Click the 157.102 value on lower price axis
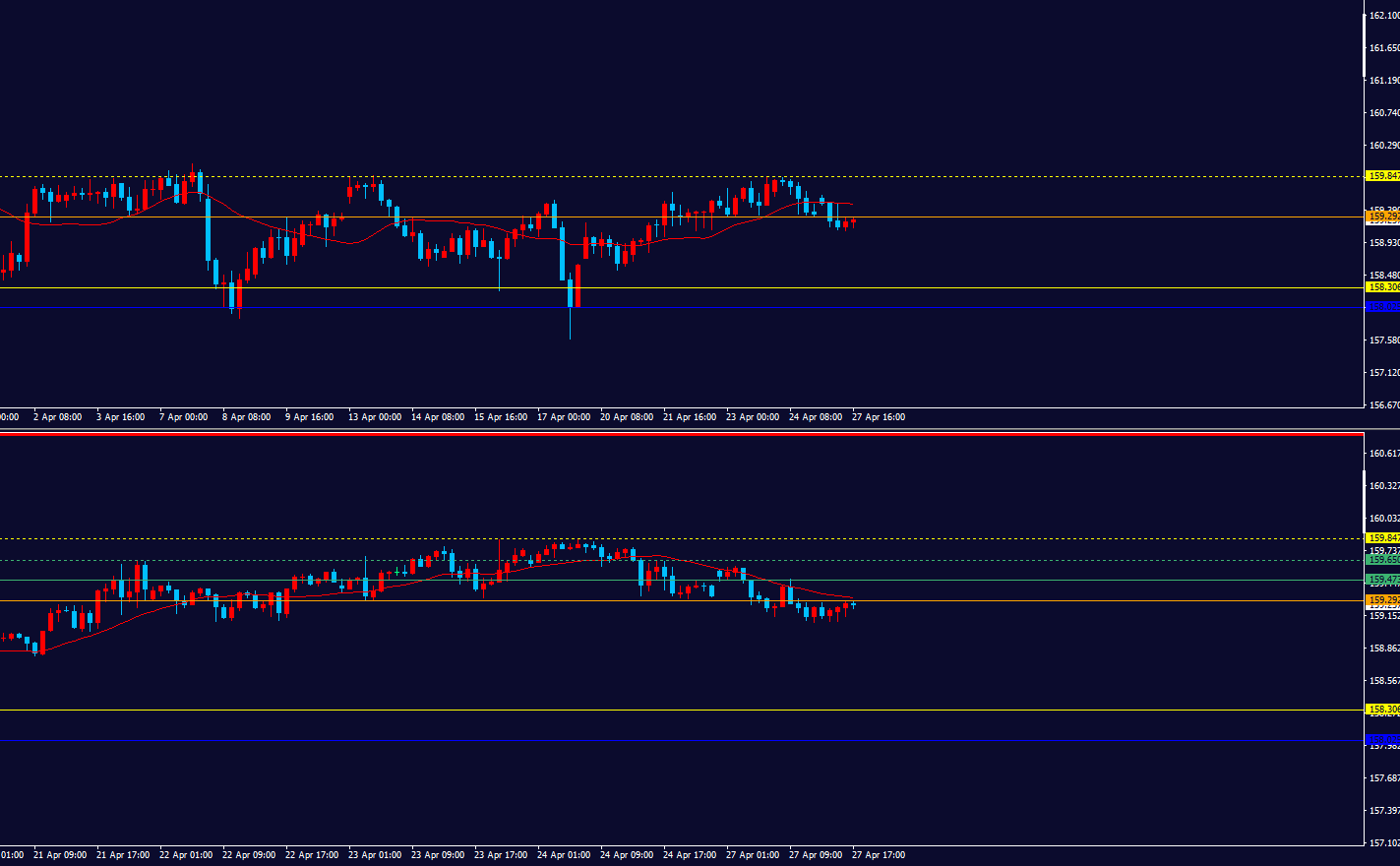 click(x=1384, y=843)
